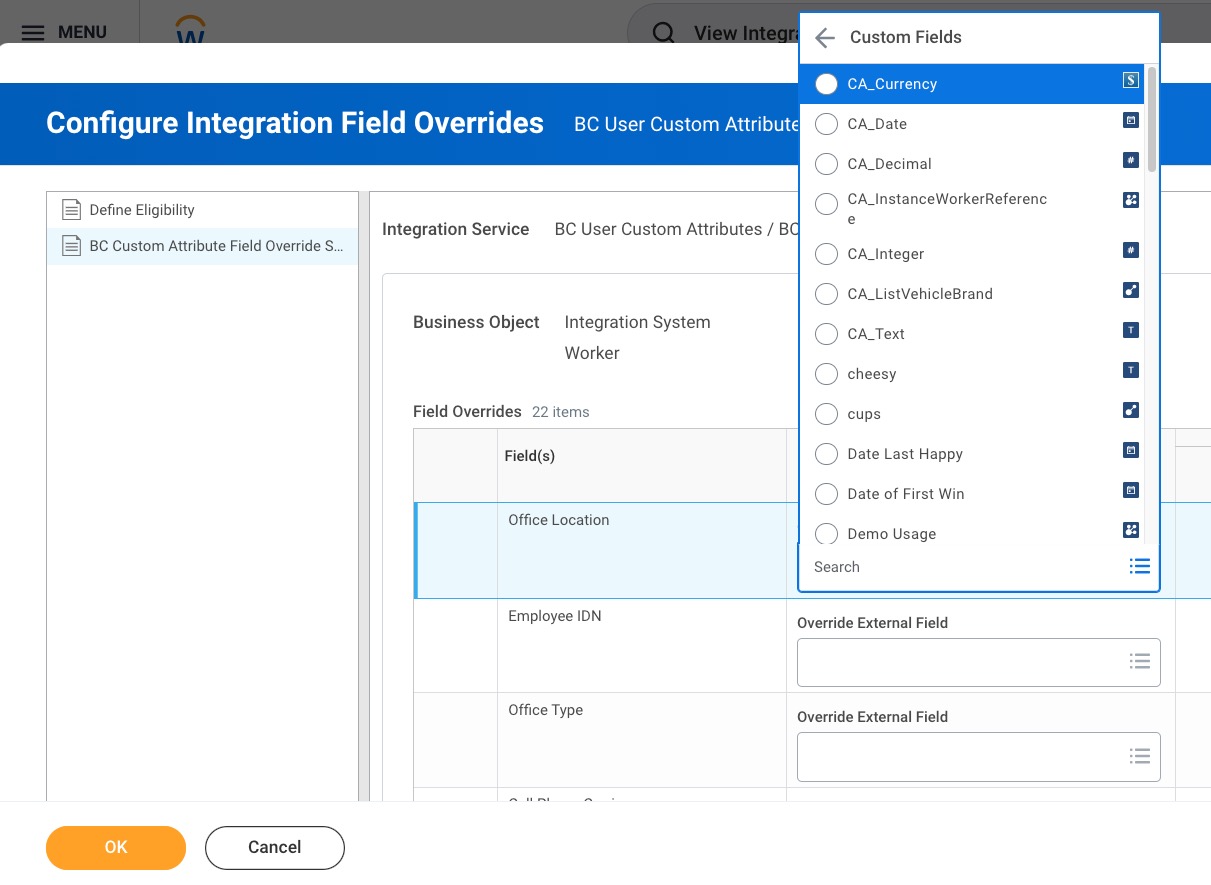Click the date type icon beside CA_Date

point(1131,121)
